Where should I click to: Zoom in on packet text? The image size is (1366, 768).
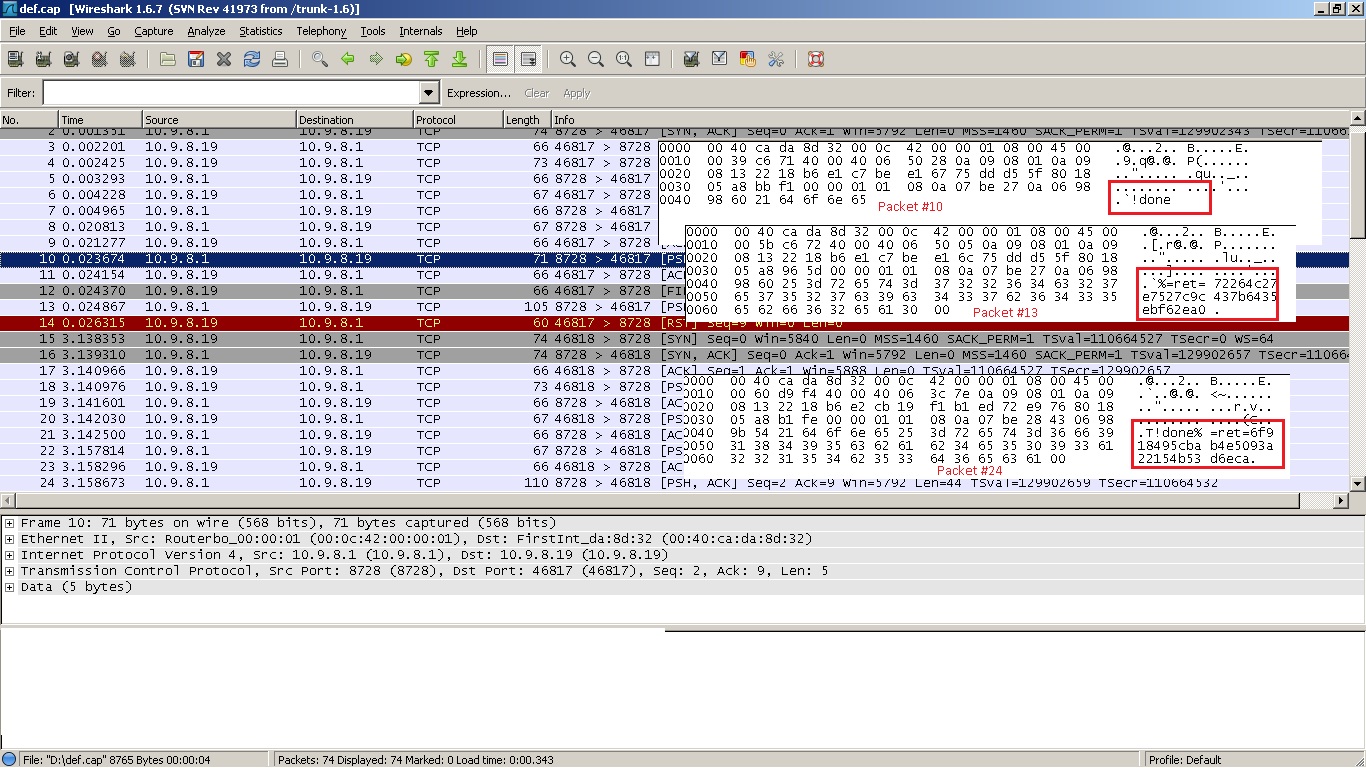point(568,60)
